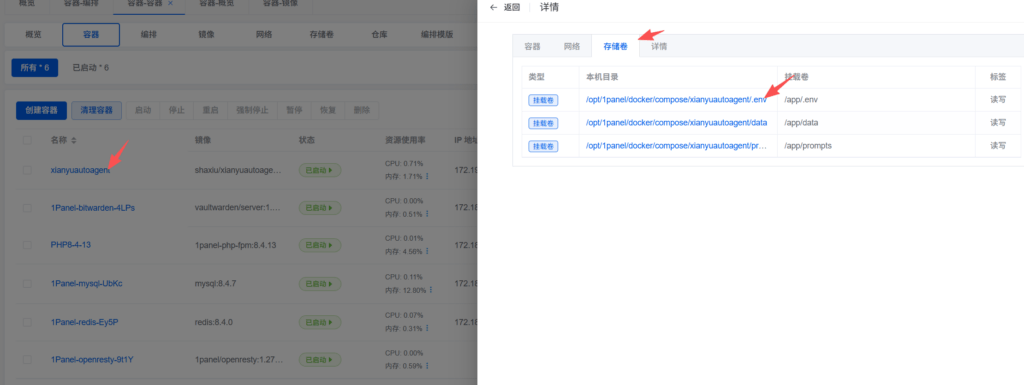1024x385 pixels.
Task: Open the 1Panel-openresty-9t1Y container link
Action: coord(91,360)
